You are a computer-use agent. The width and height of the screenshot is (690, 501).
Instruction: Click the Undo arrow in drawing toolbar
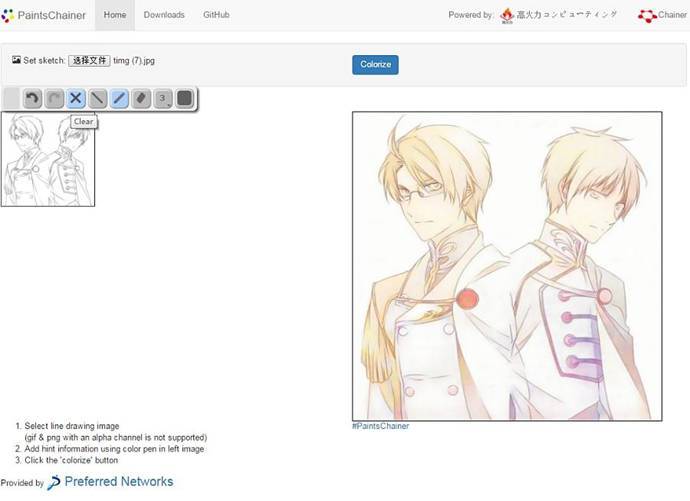click(32, 98)
